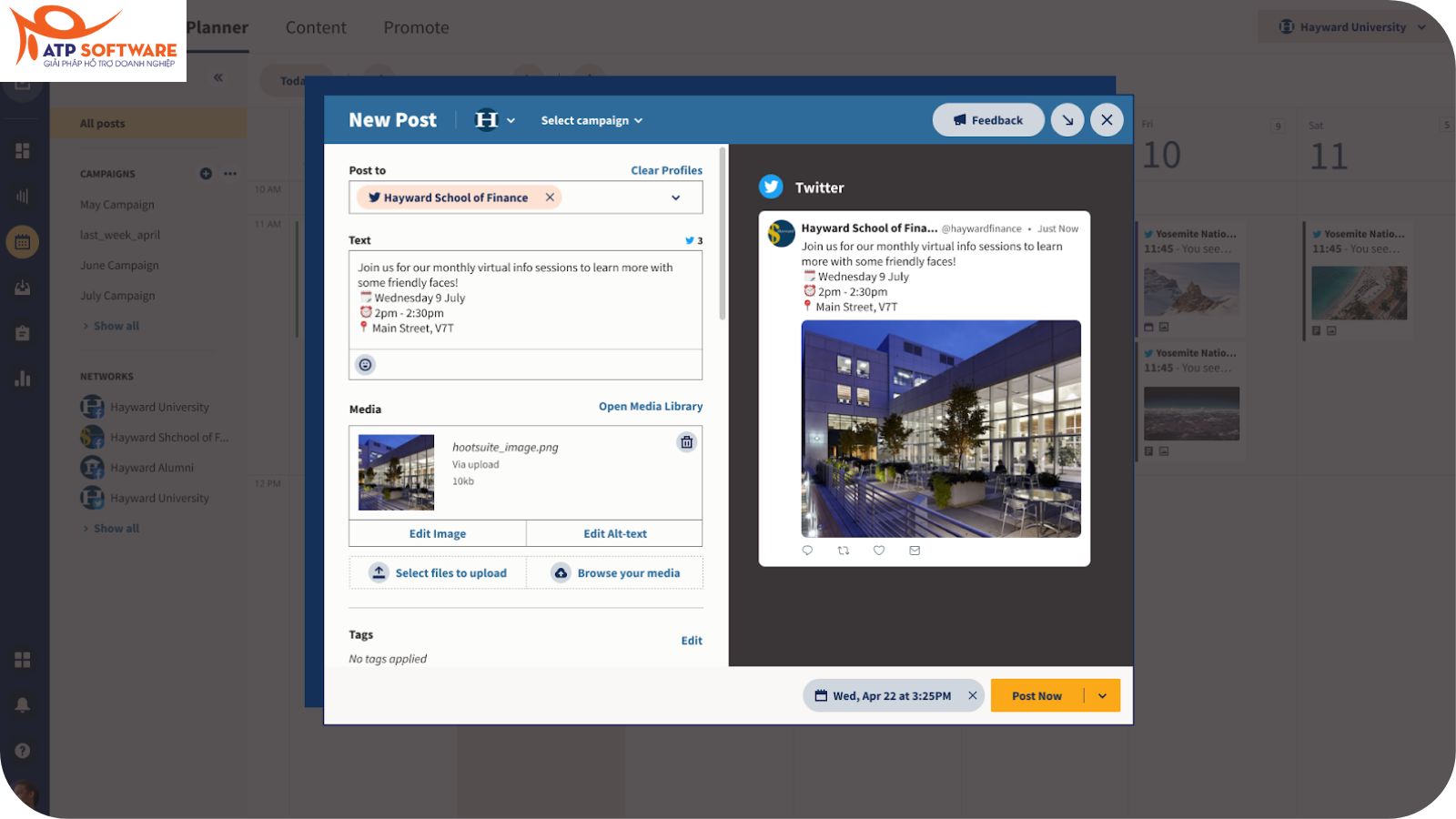Click the Feedback button
This screenshot has height=819, width=1456.
tap(988, 120)
